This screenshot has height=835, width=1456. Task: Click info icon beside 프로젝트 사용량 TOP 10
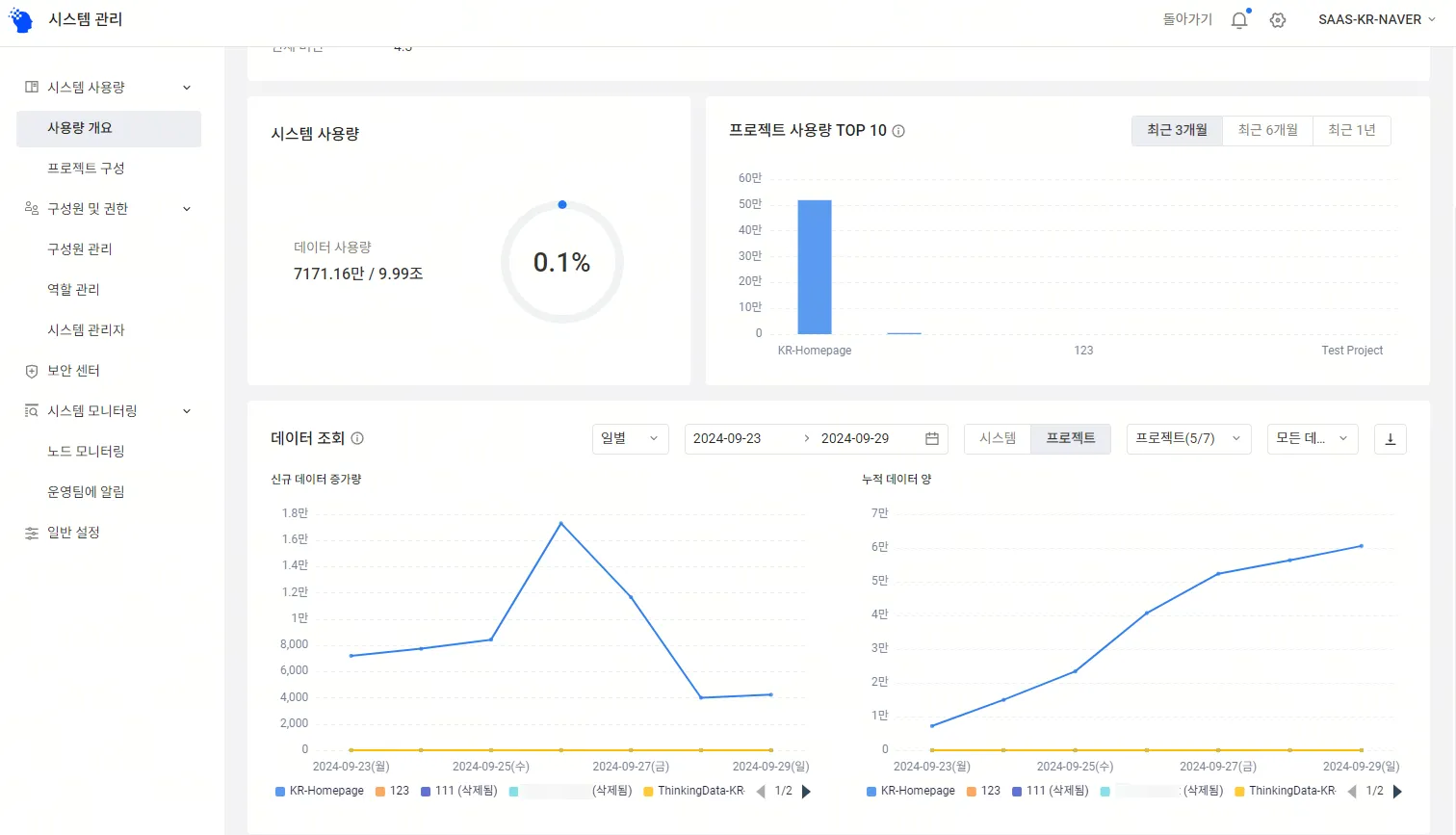click(898, 131)
